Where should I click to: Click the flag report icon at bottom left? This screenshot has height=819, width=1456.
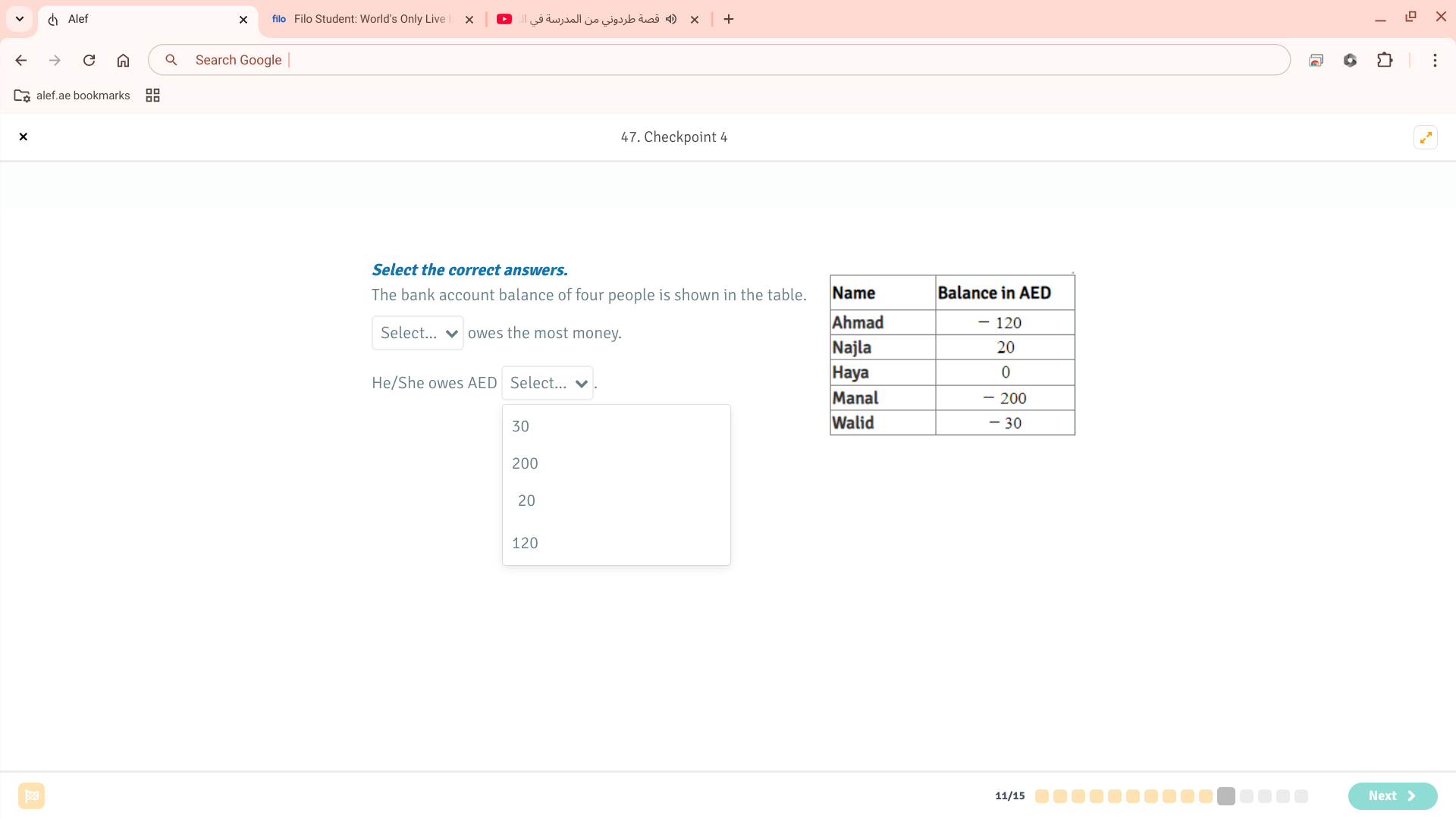32,795
